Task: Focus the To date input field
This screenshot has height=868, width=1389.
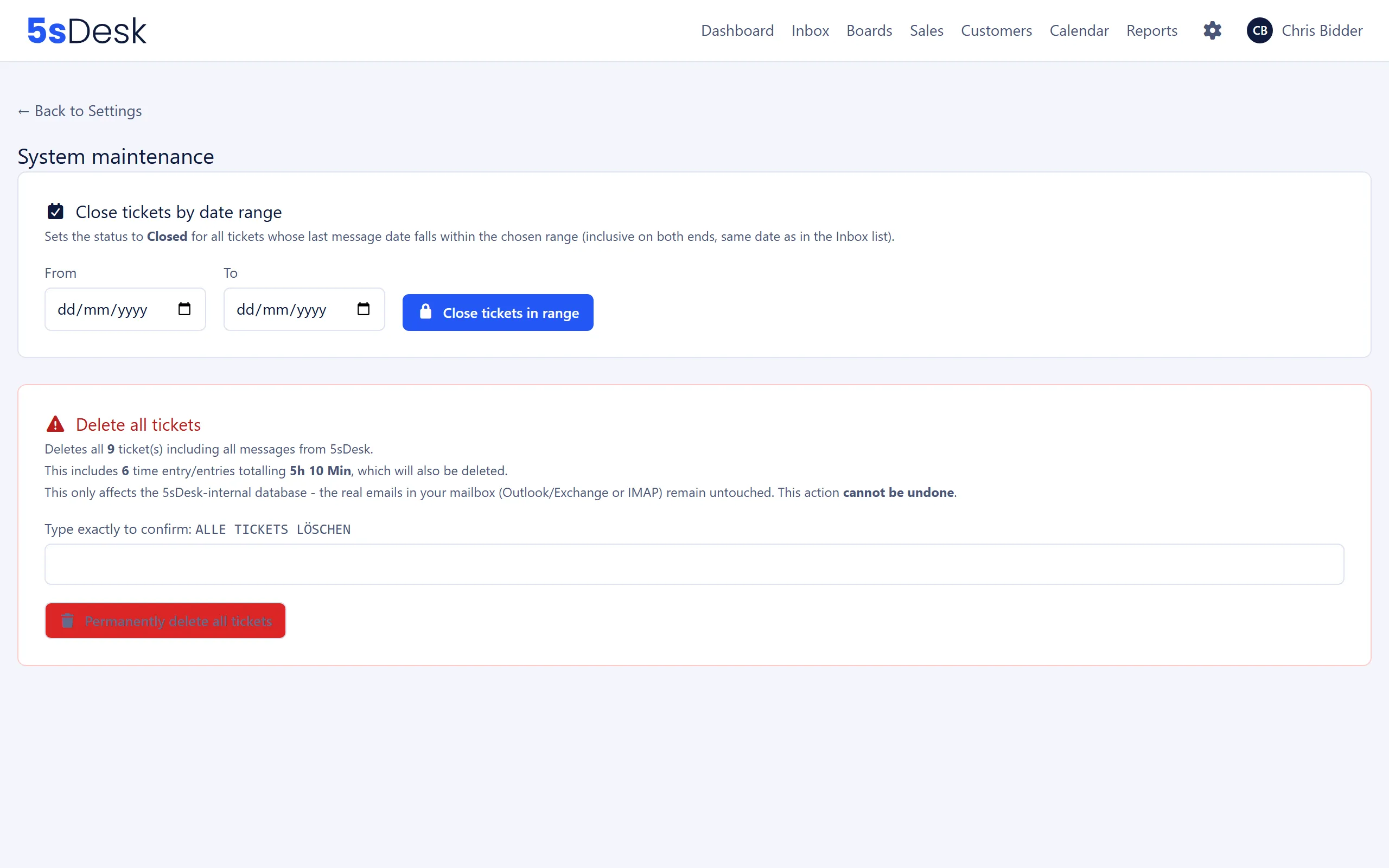Action: 304,309
